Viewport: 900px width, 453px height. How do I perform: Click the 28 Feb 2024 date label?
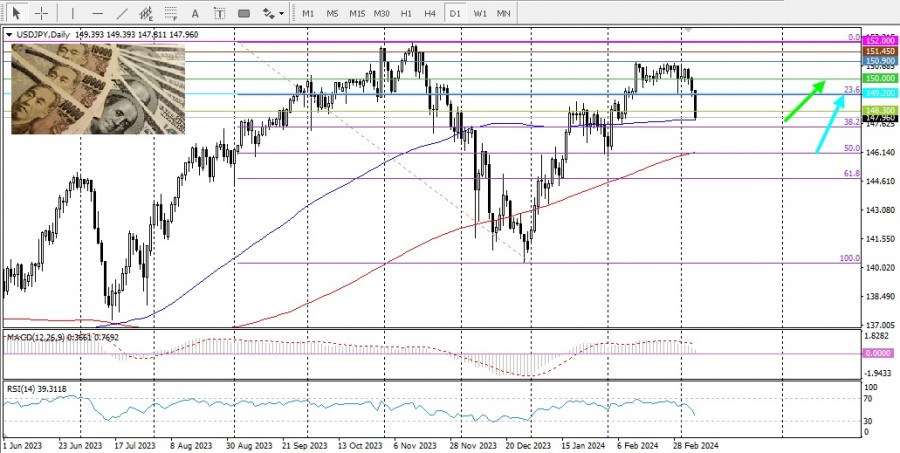(697, 446)
